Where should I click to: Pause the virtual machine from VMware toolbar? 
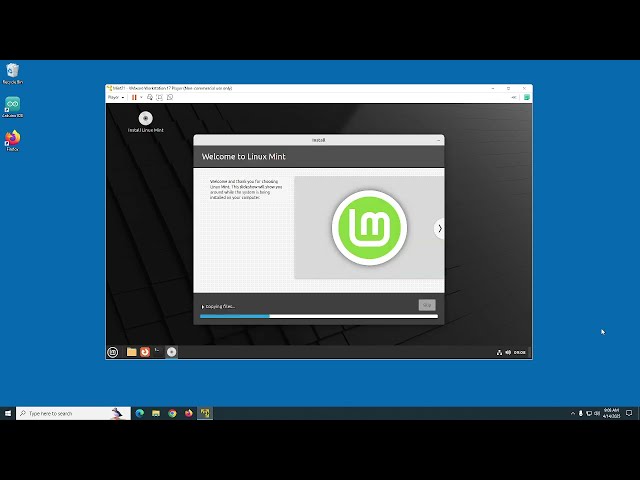point(134,98)
